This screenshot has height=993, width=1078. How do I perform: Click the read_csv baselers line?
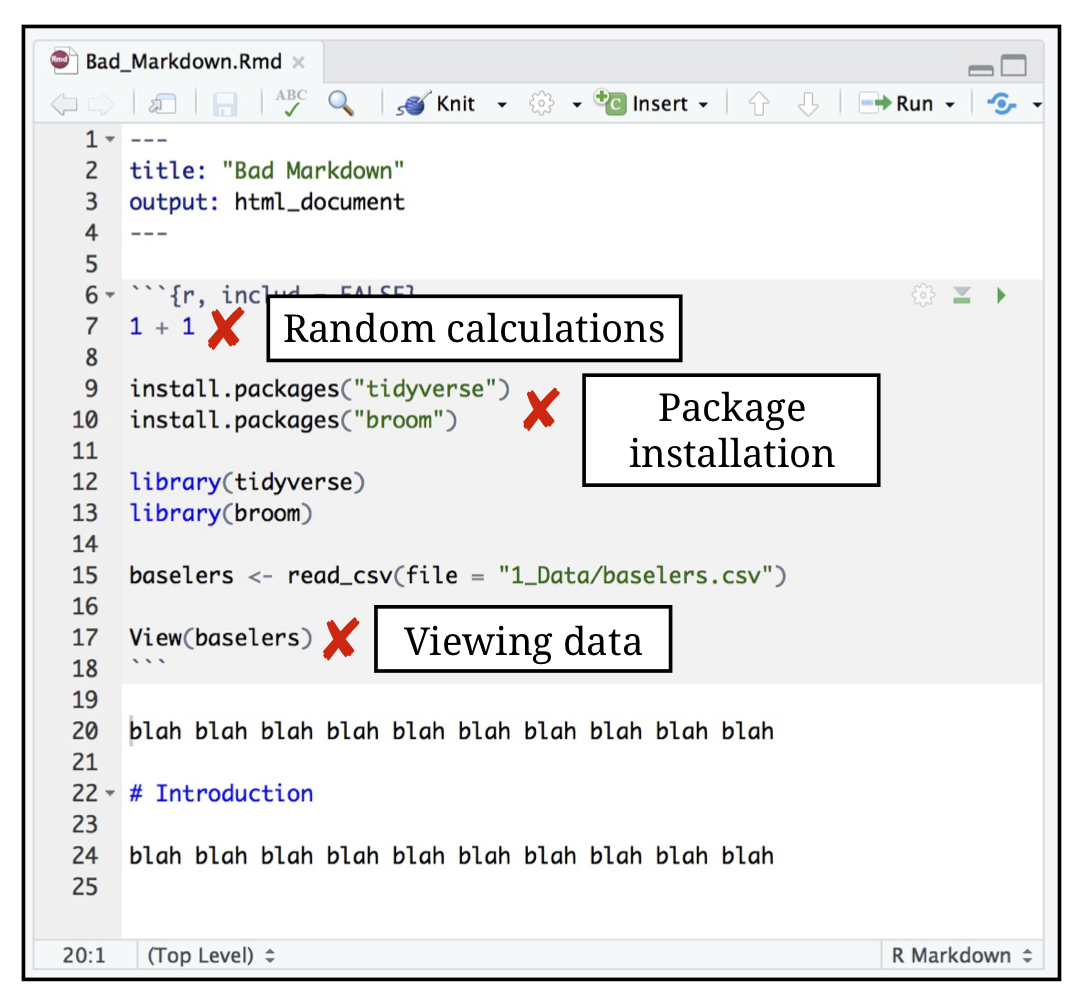point(458,576)
